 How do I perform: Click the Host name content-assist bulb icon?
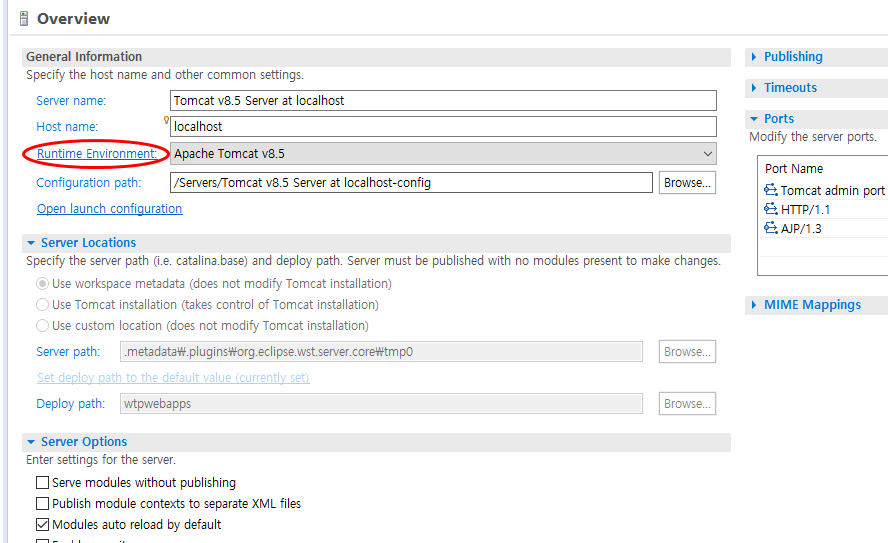(166, 120)
